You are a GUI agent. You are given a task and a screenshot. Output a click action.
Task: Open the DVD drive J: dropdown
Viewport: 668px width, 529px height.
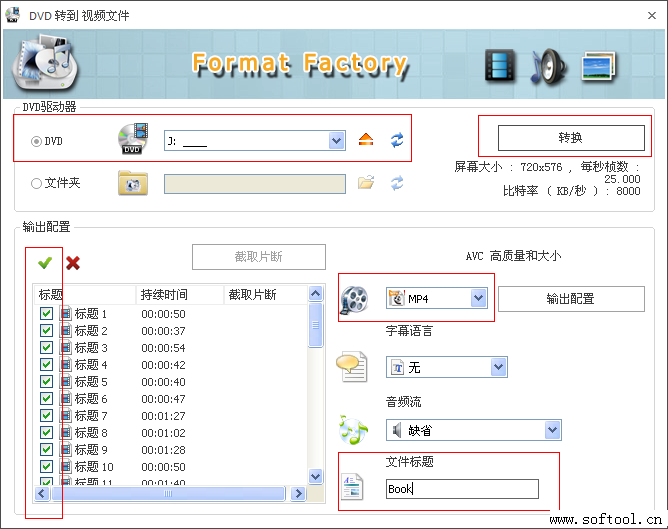click(336, 141)
